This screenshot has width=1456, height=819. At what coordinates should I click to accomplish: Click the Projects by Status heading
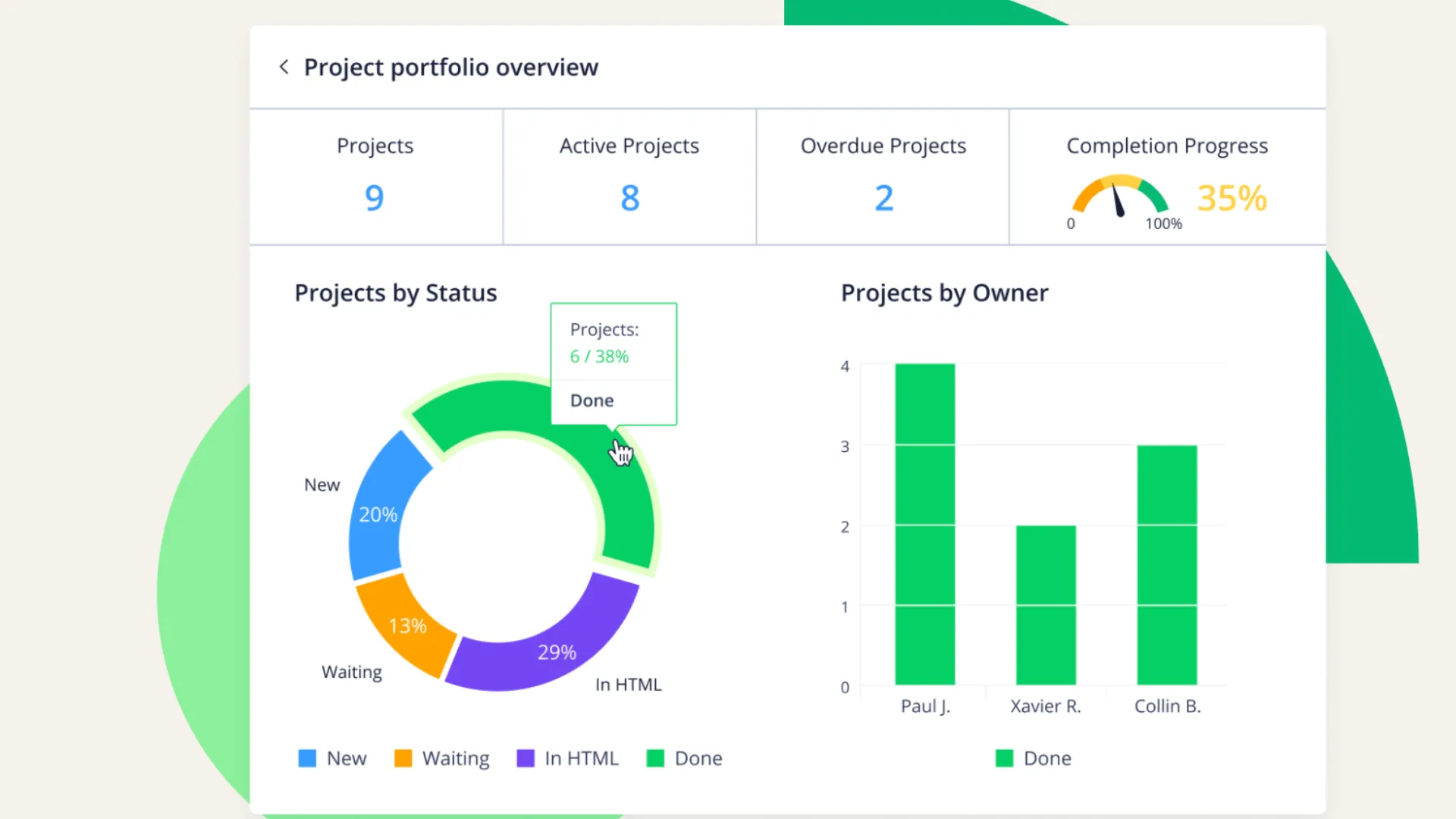click(x=396, y=293)
